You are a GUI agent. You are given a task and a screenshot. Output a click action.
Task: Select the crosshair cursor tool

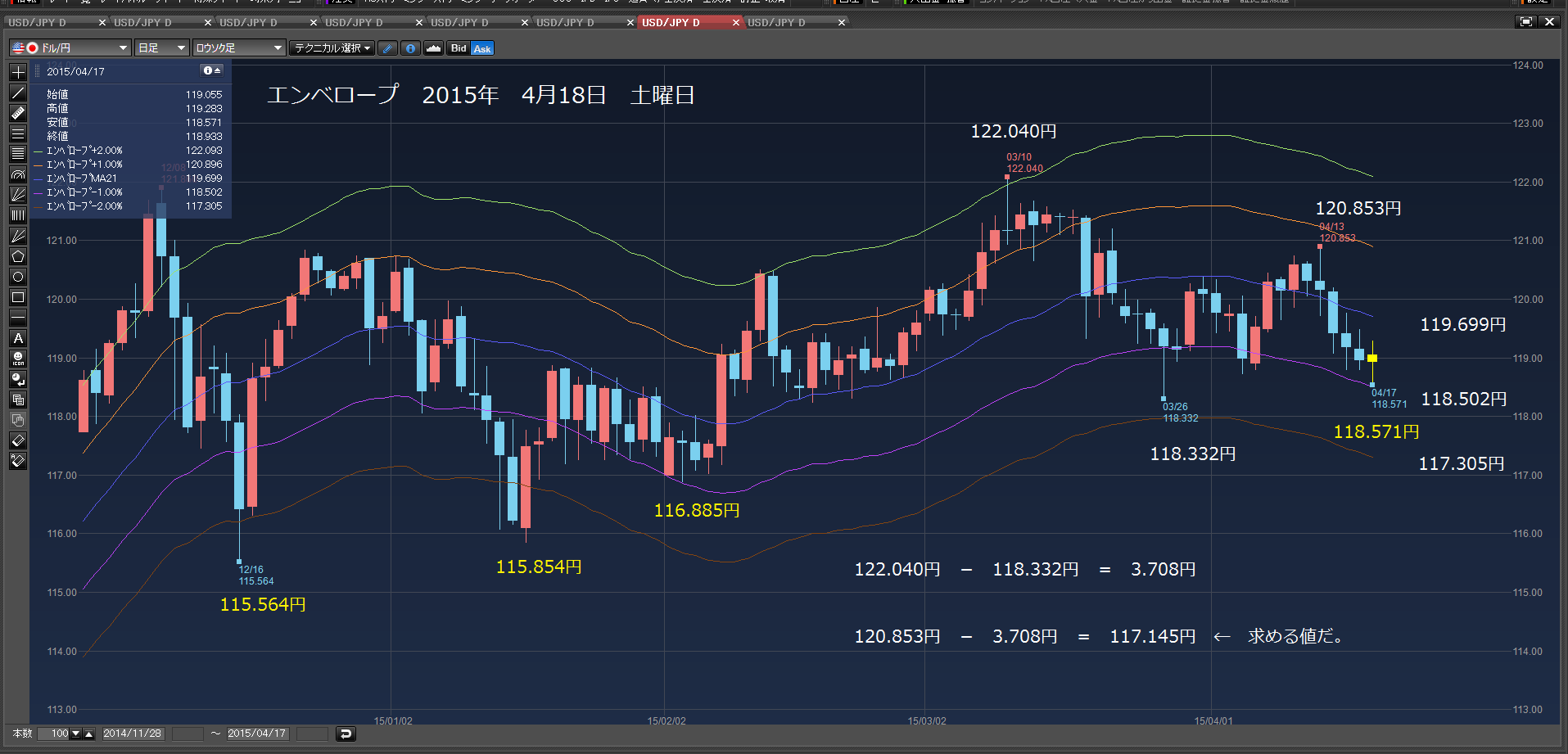point(18,72)
